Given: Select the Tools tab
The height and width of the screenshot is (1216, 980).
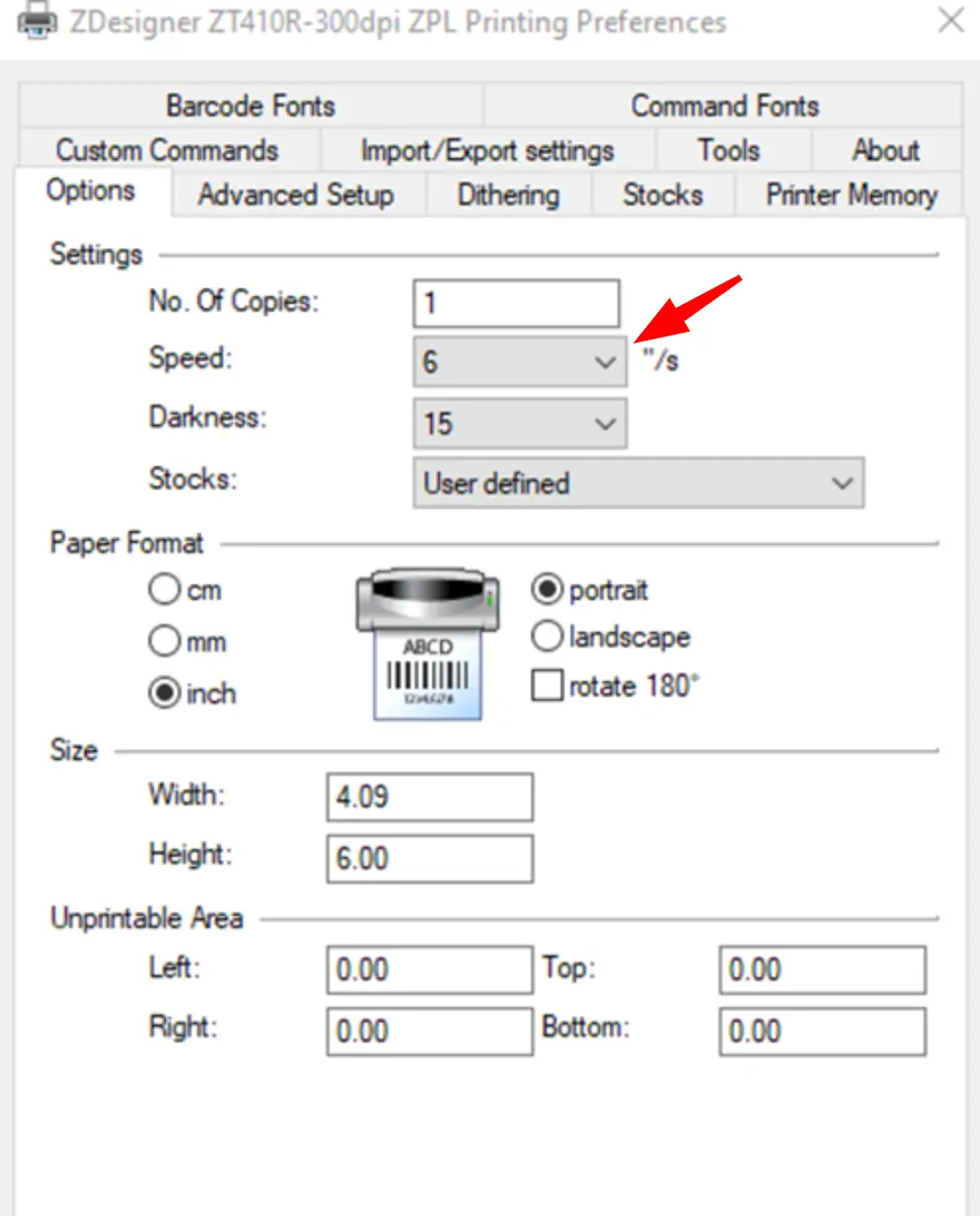Looking at the screenshot, I should [729, 150].
